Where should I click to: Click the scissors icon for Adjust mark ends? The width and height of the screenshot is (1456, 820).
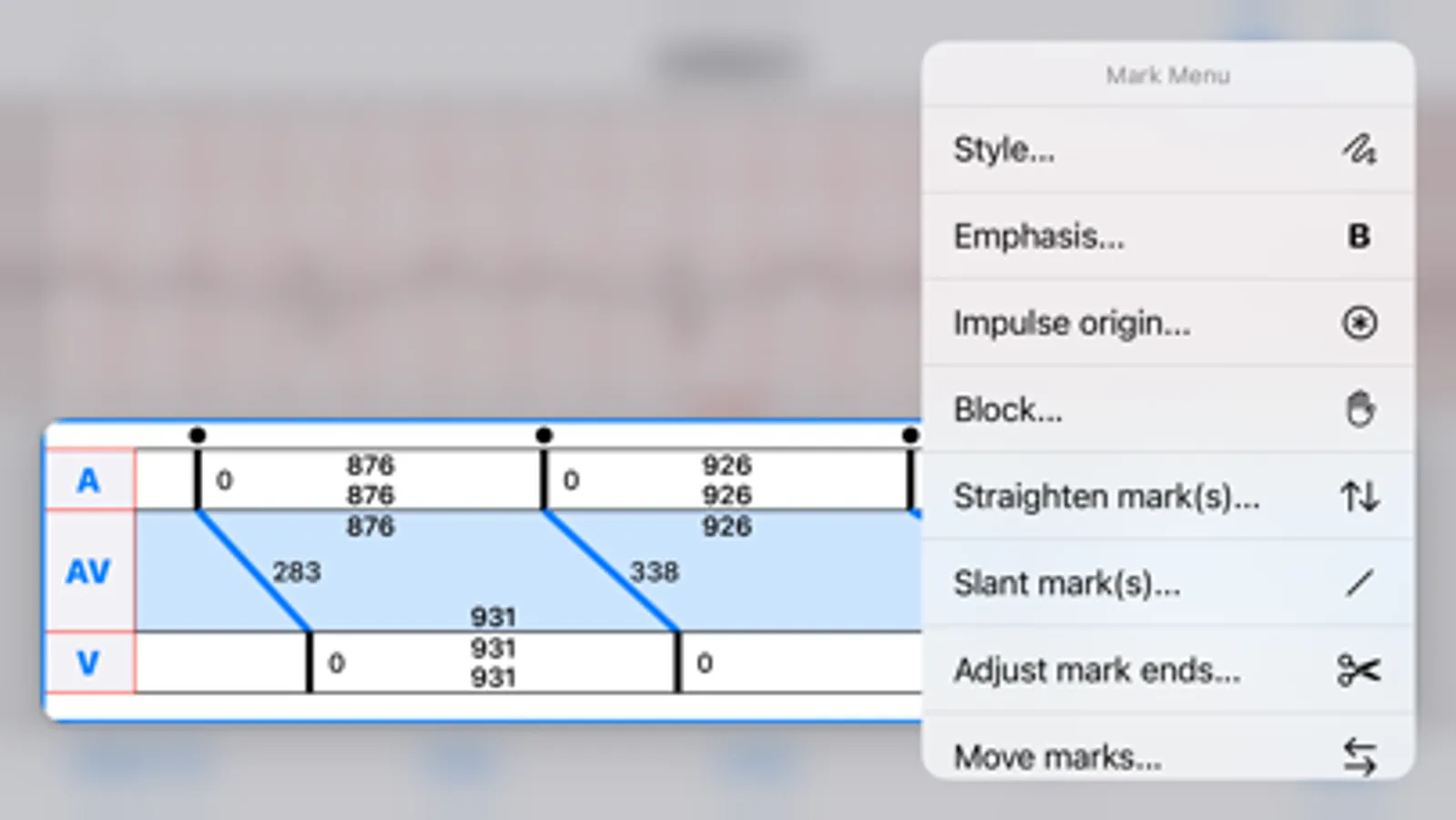point(1359,671)
